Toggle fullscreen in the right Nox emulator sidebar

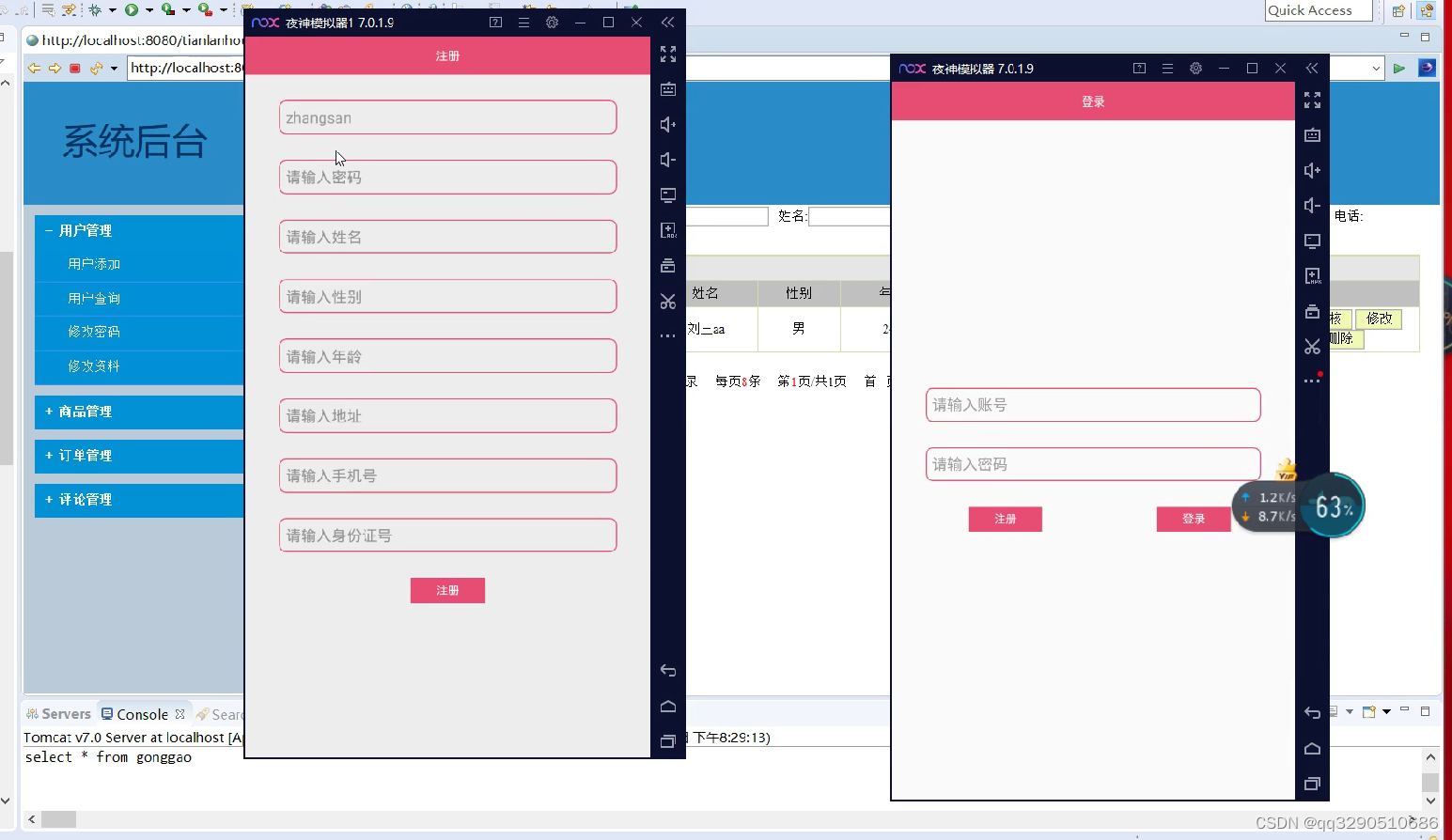(1313, 101)
